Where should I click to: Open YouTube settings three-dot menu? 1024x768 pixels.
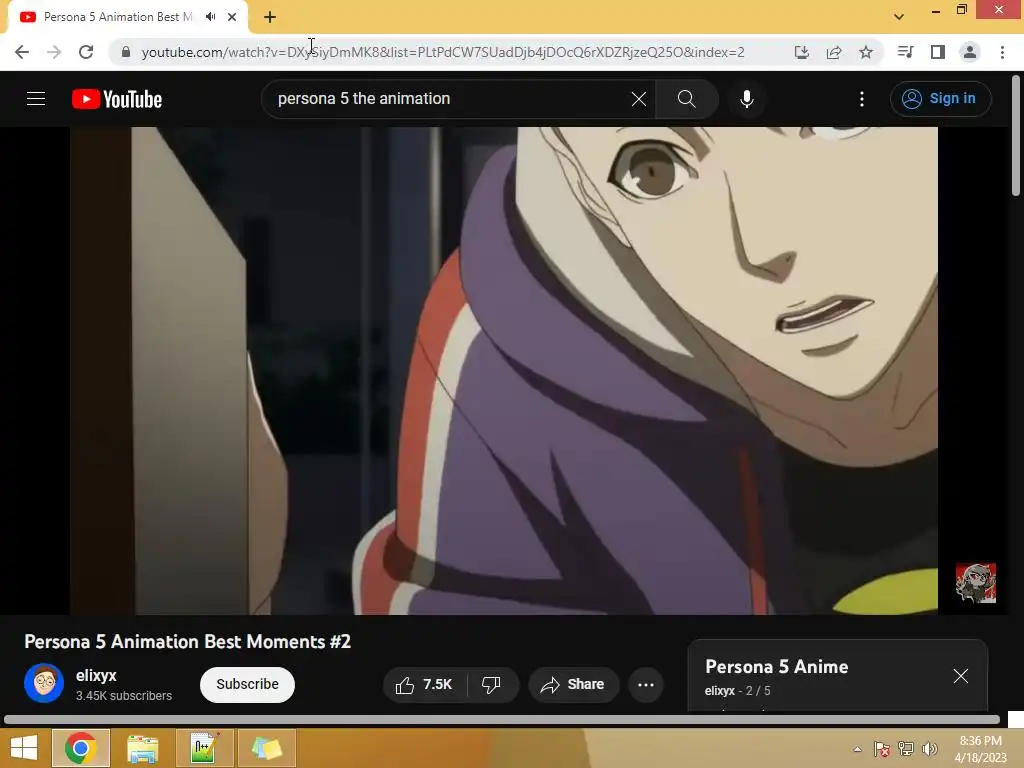862,99
